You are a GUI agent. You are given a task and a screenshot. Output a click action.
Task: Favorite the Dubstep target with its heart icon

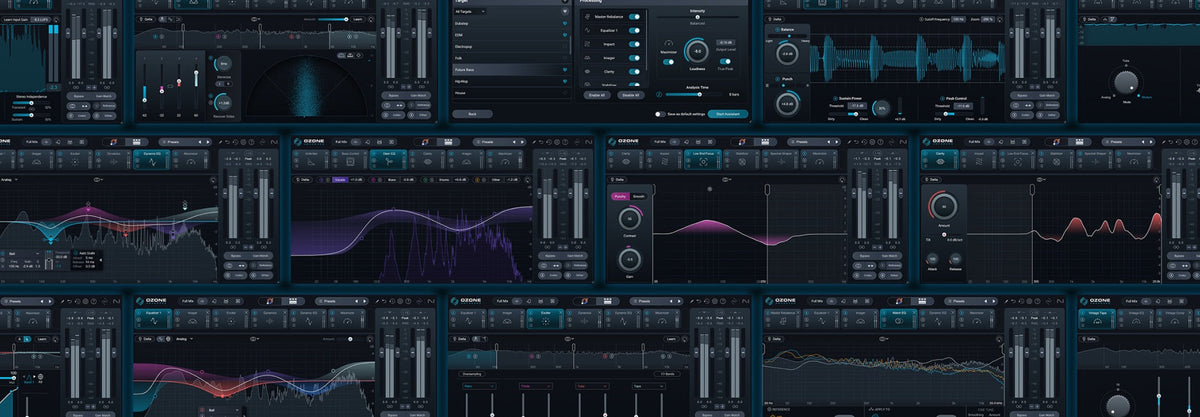tap(565, 23)
